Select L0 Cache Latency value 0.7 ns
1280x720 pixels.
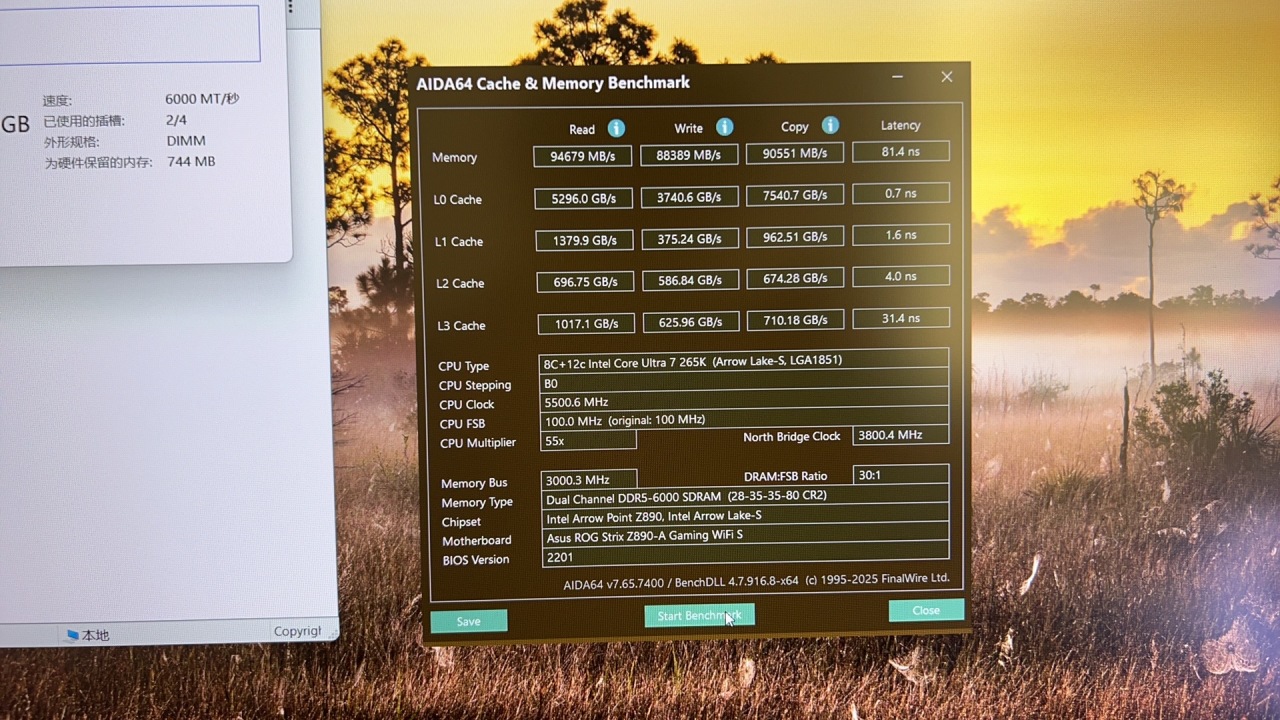[x=901, y=193]
